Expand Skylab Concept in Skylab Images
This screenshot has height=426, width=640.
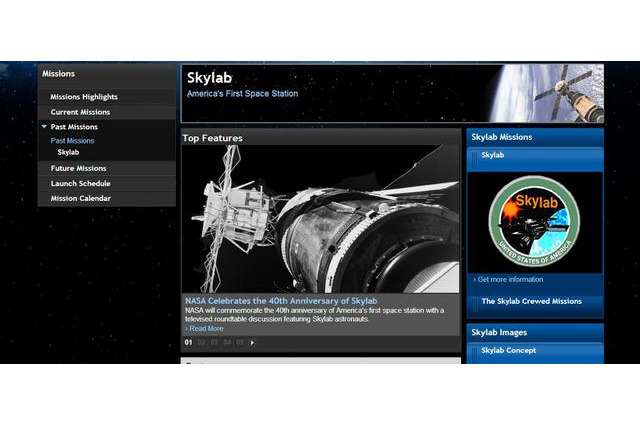point(535,352)
